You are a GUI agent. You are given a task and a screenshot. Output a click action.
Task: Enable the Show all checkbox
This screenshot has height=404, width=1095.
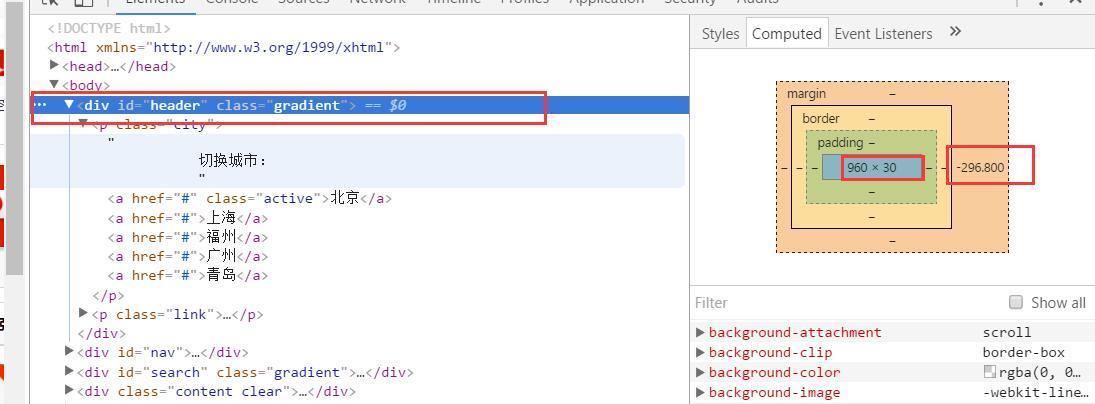tap(1016, 302)
